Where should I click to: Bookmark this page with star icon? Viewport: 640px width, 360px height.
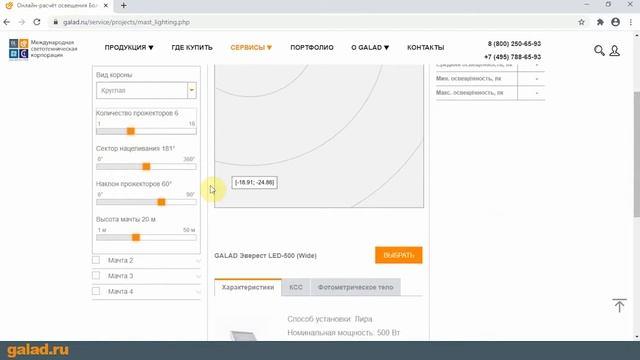581,22
